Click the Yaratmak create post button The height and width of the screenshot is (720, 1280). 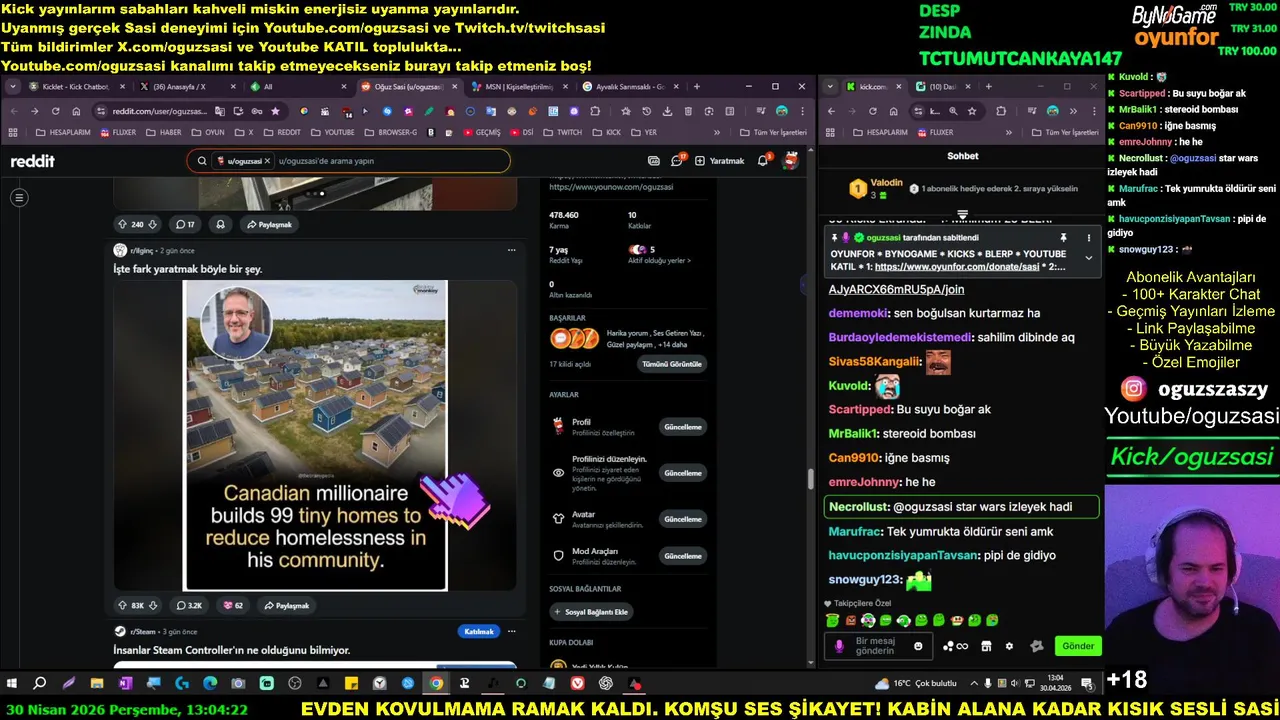720,161
